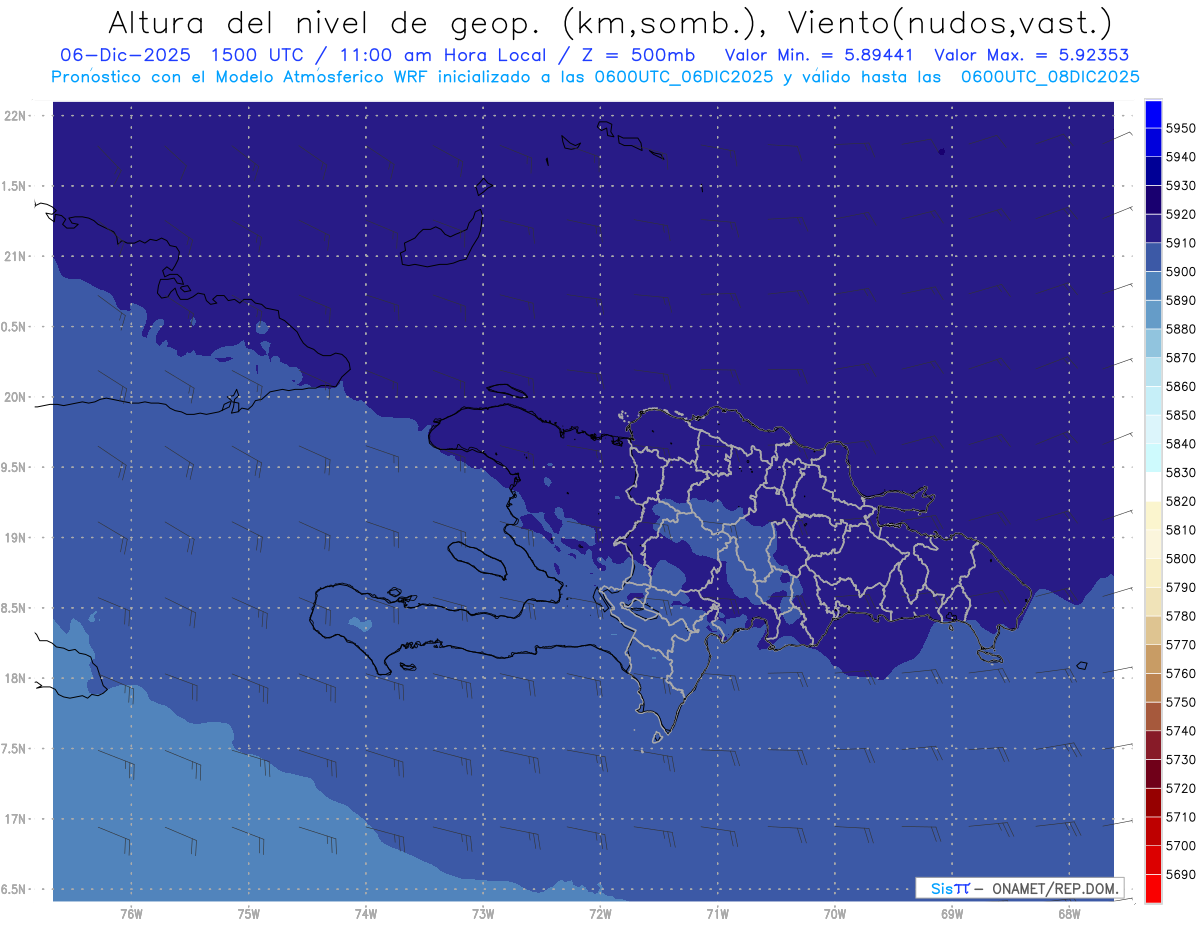Screen dimensions: 1200x927
Task: Click the "5770" color scale label
Action: (x=1180, y=645)
